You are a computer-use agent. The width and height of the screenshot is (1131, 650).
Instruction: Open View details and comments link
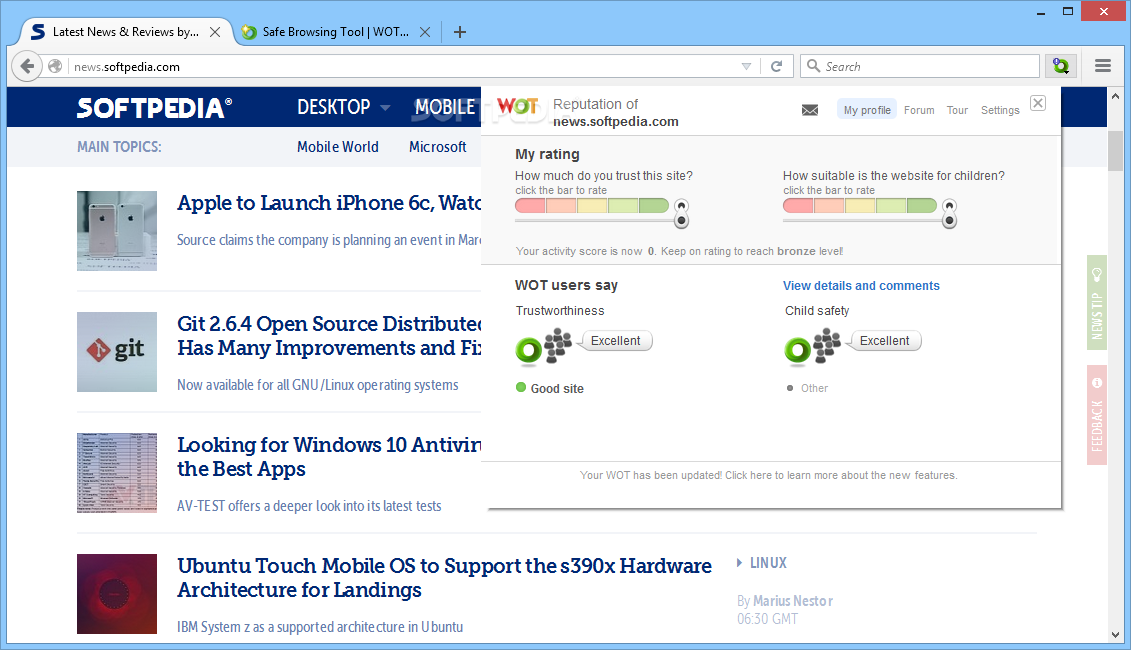861,286
